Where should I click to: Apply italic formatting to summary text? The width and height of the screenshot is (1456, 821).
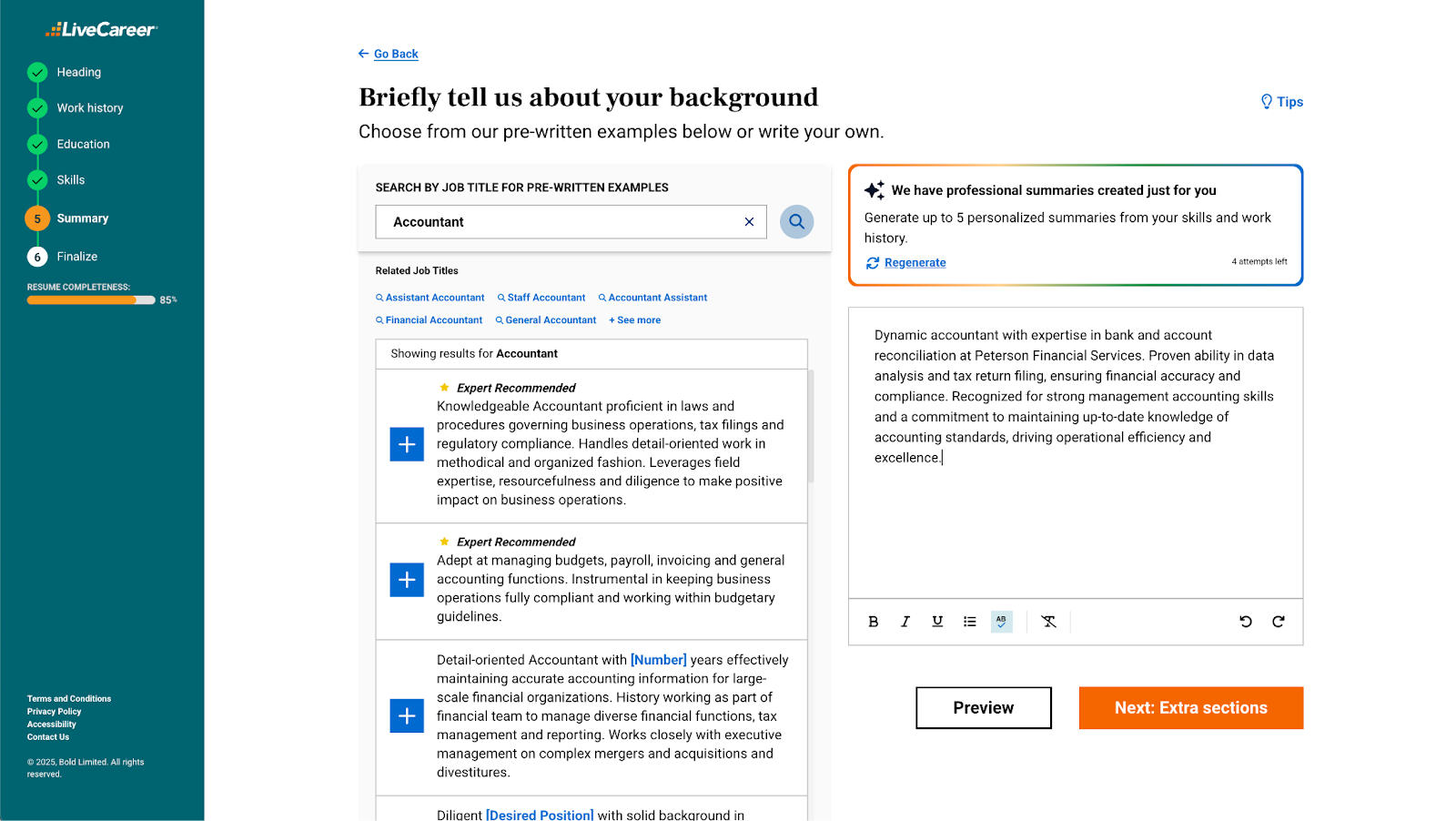pyautogui.click(x=905, y=622)
